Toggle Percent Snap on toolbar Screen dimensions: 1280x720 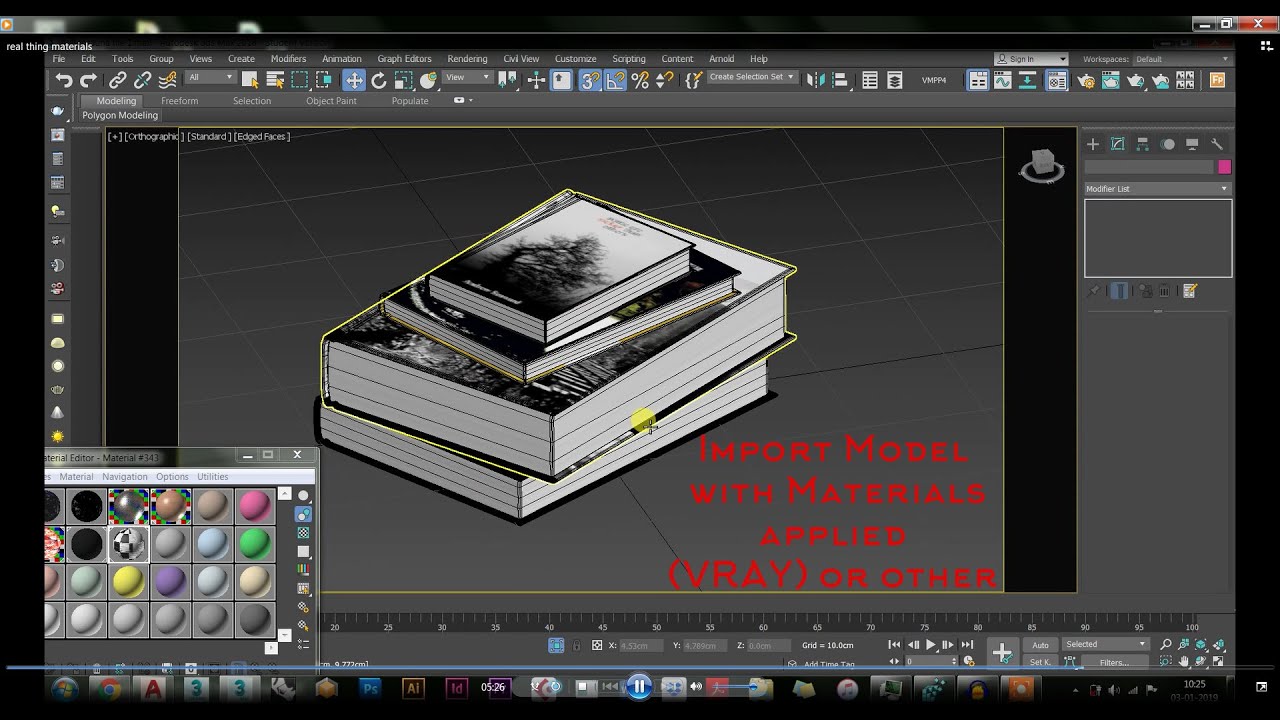[x=640, y=81]
